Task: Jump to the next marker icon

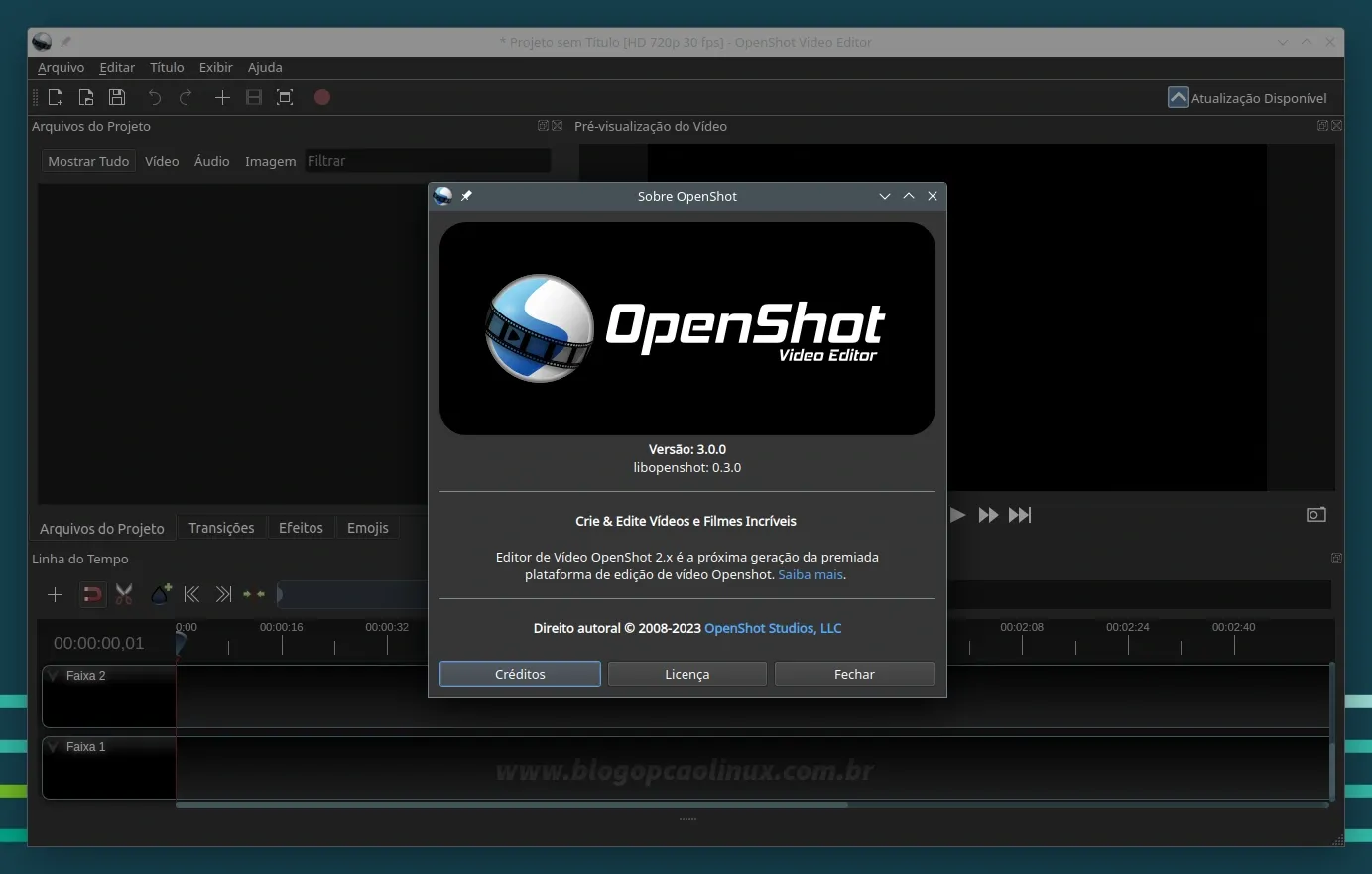Action: point(224,594)
